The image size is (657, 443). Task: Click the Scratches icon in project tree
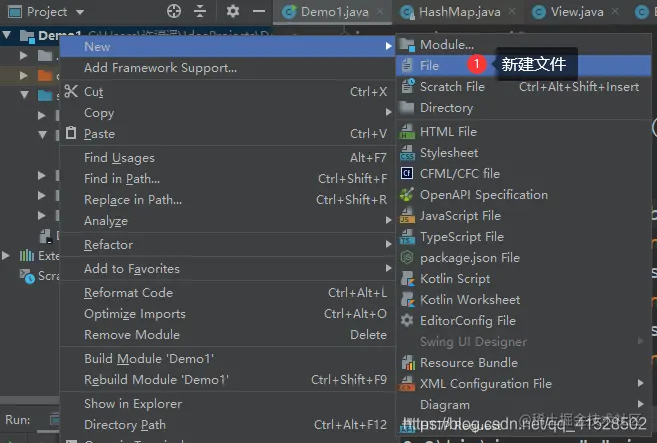tap(27, 276)
